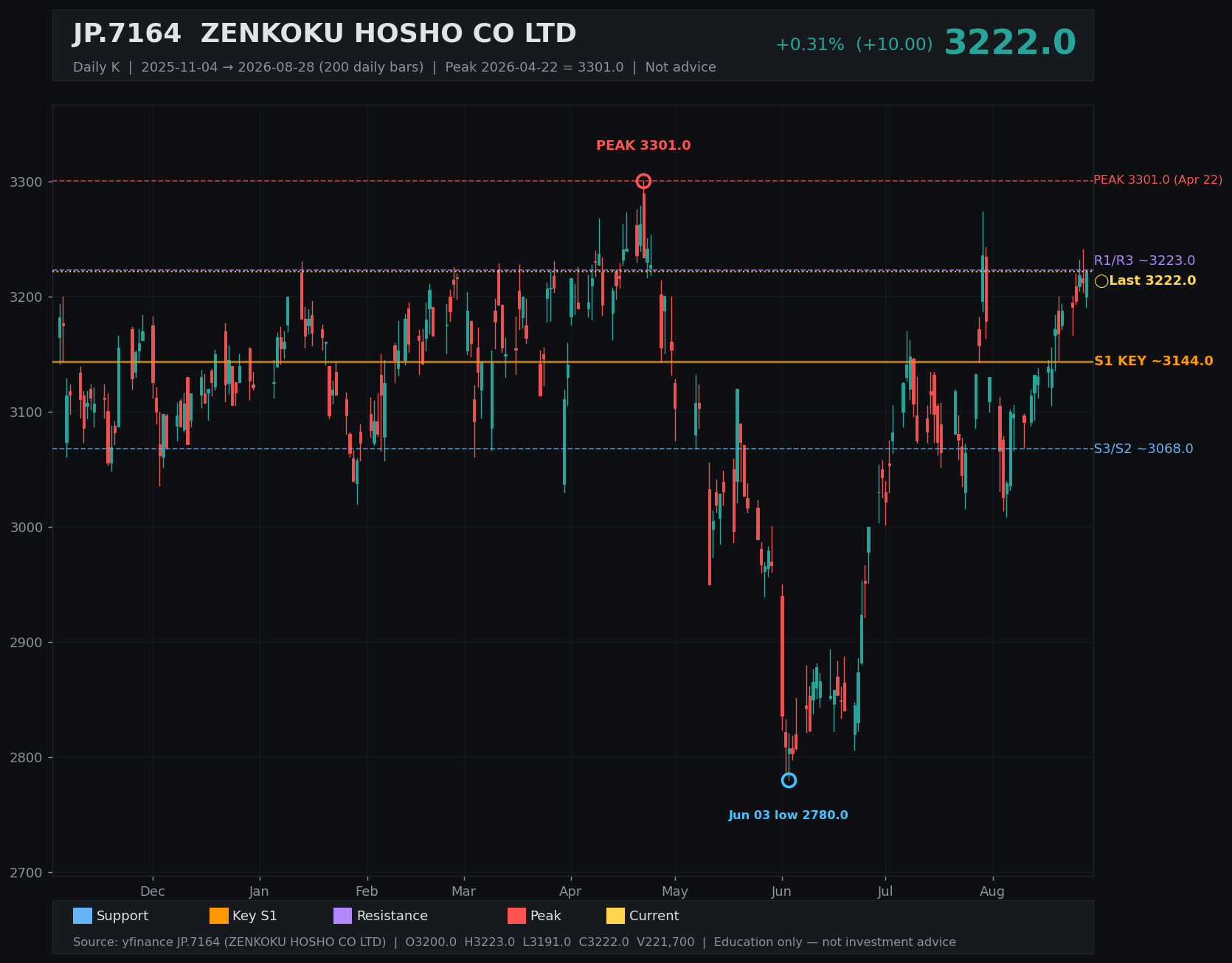The image size is (1232, 963).
Task: Click the '+0.31% (+10.00)' change value
Action: 854,45
